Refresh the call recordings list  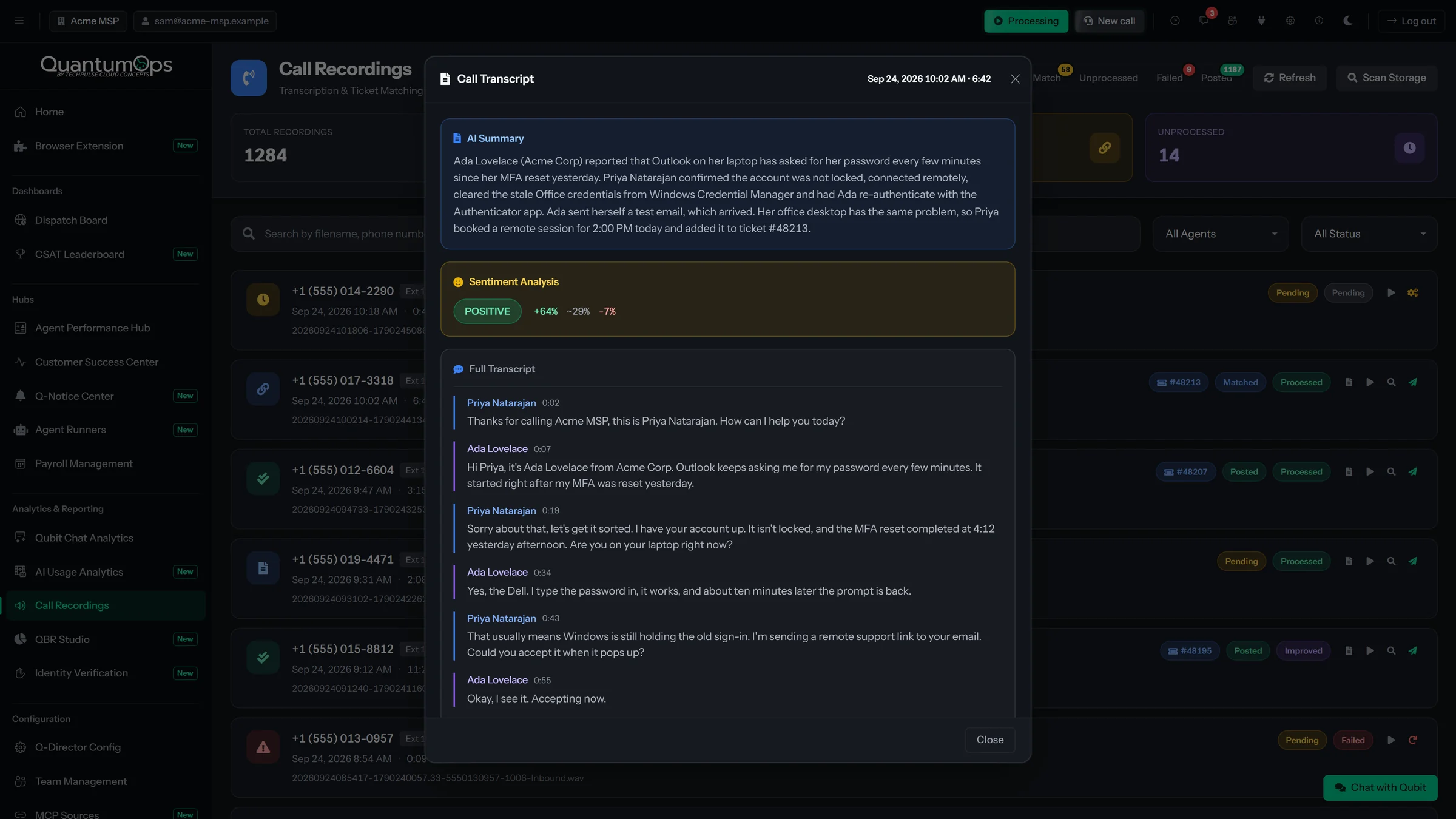coord(1290,78)
